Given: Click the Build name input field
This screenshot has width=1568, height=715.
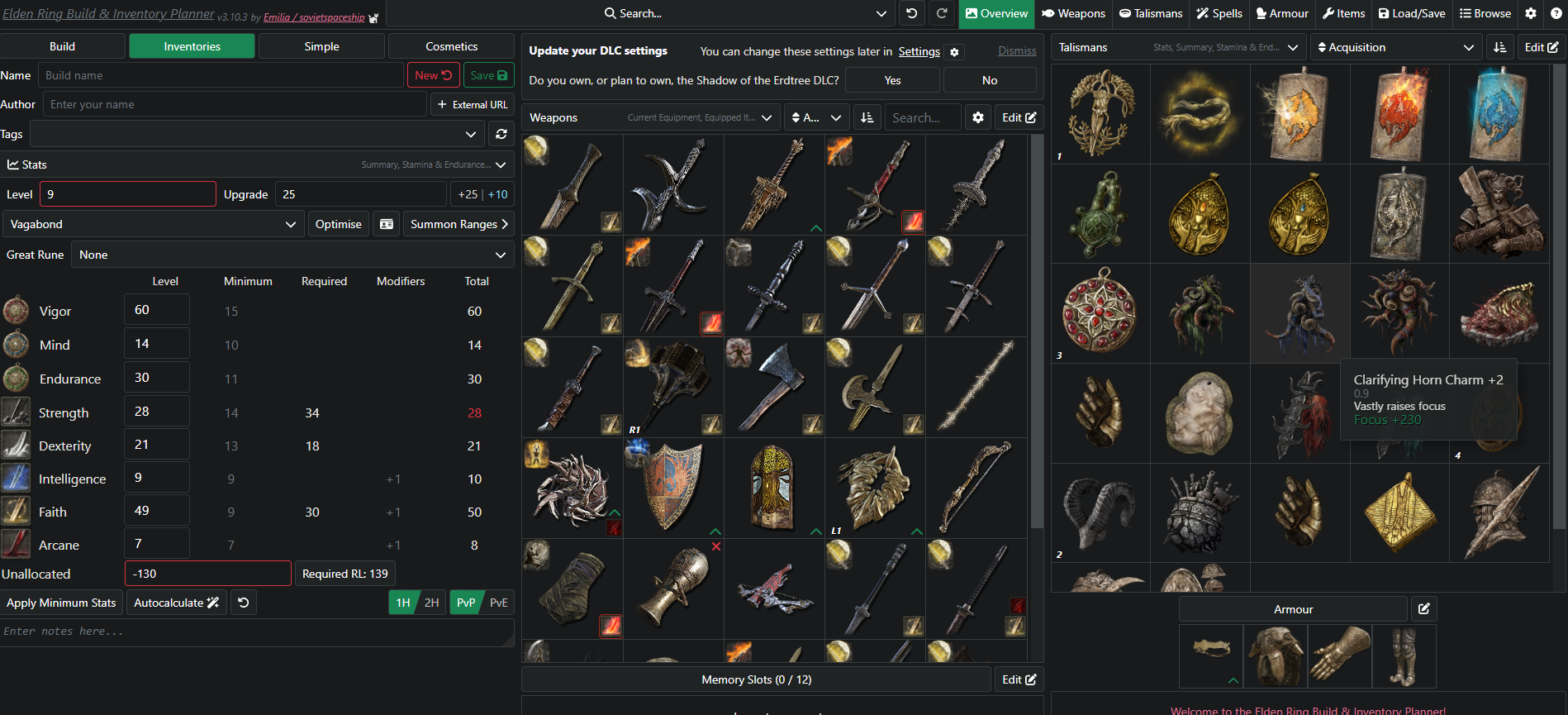Looking at the screenshot, I should (x=221, y=75).
